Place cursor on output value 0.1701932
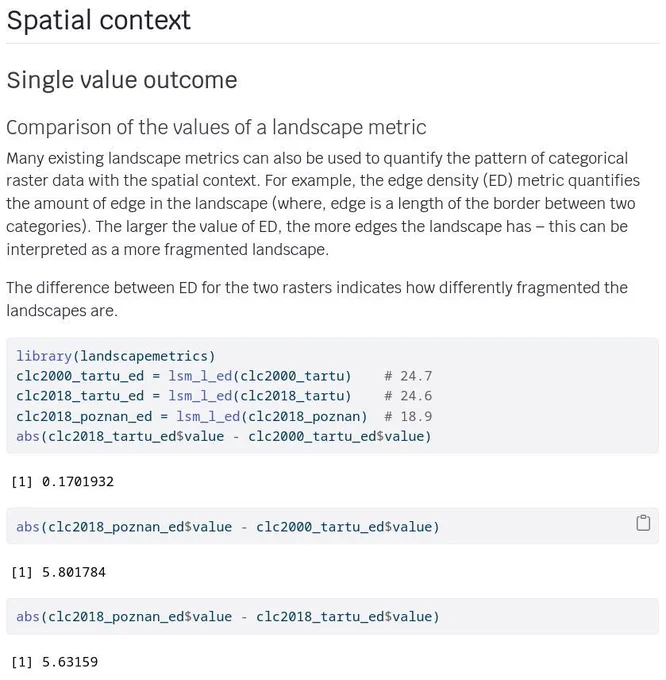Screen dimensions: 666x680 78,482
